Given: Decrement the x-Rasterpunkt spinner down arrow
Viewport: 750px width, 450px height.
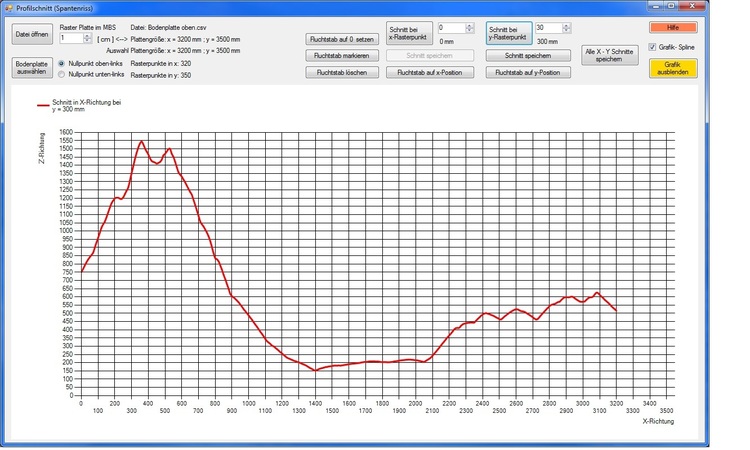Looking at the screenshot, I should coord(470,31).
